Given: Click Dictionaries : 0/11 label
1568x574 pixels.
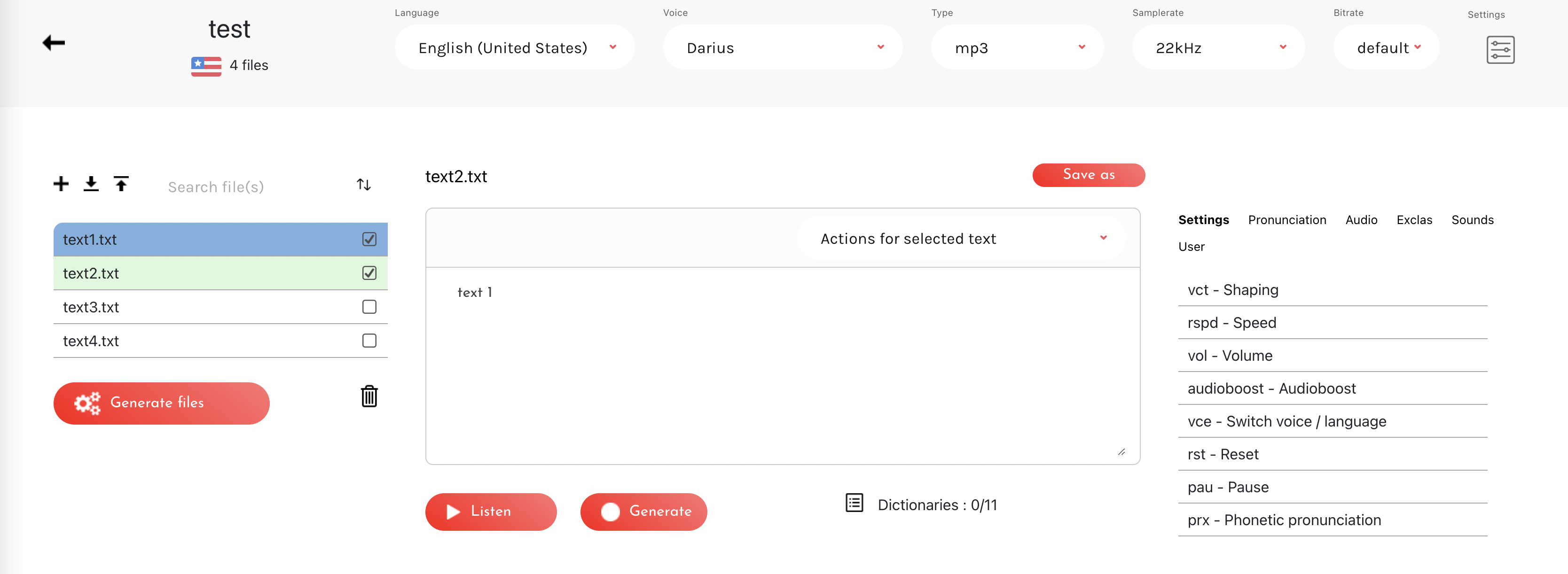Looking at the screenshot, I should (937, 504).
